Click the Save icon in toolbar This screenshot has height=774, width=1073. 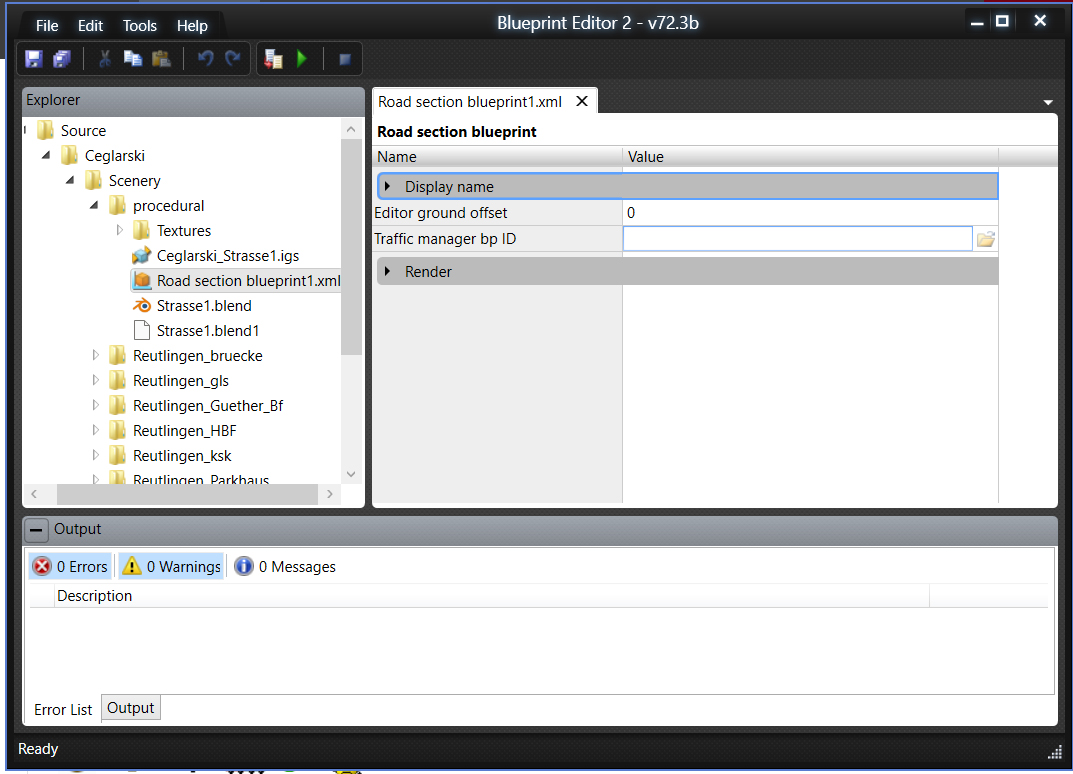(x=34, y=59)
